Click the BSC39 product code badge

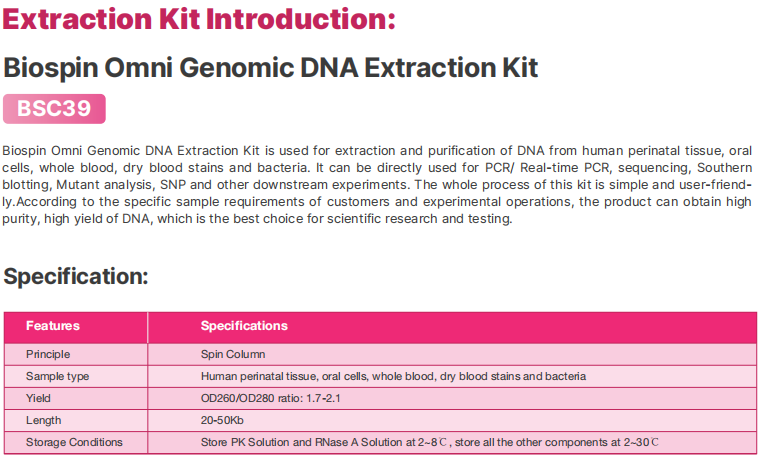(53, 108)
